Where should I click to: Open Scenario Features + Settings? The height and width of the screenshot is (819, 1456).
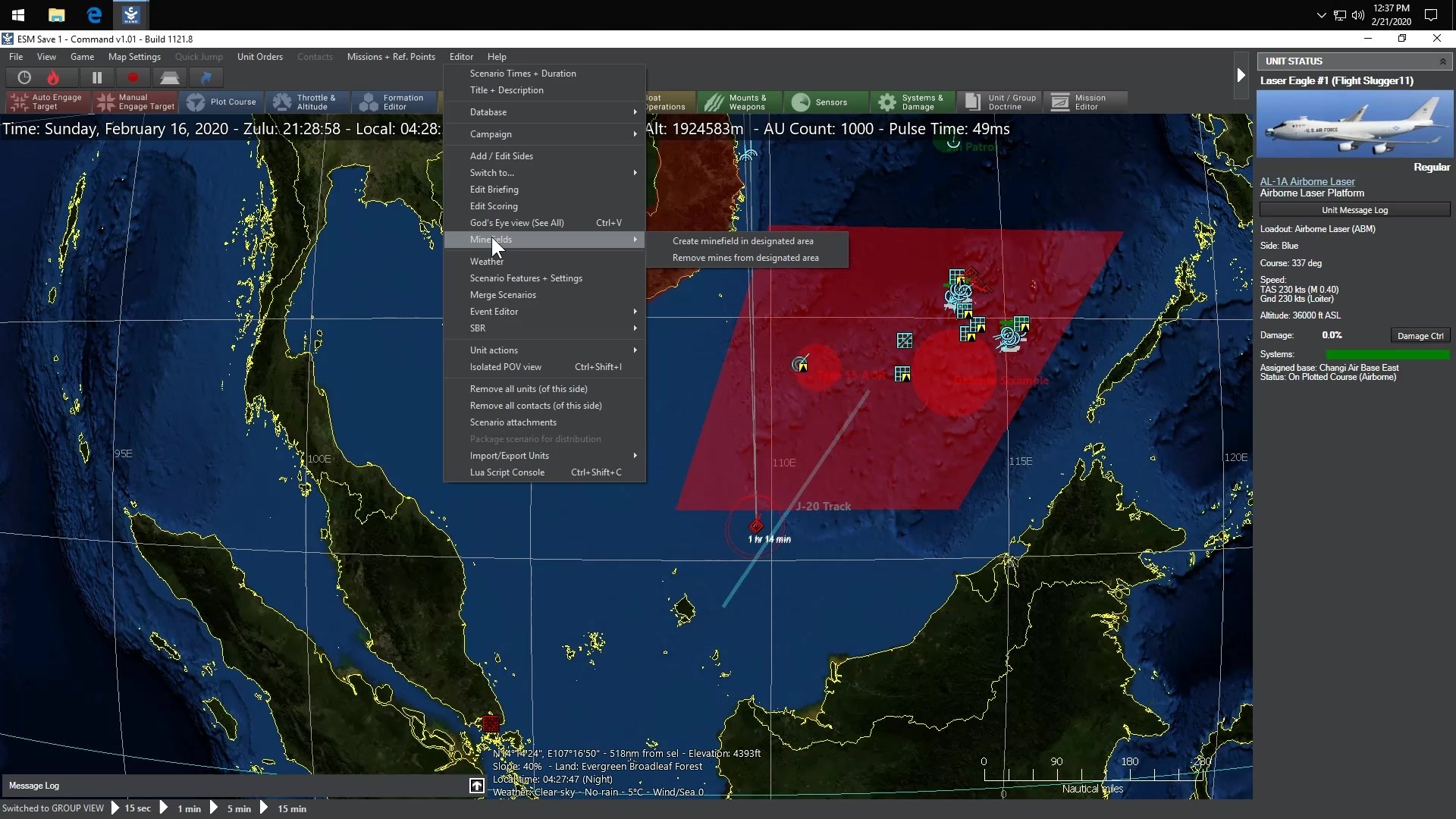(x=544, y=278)
